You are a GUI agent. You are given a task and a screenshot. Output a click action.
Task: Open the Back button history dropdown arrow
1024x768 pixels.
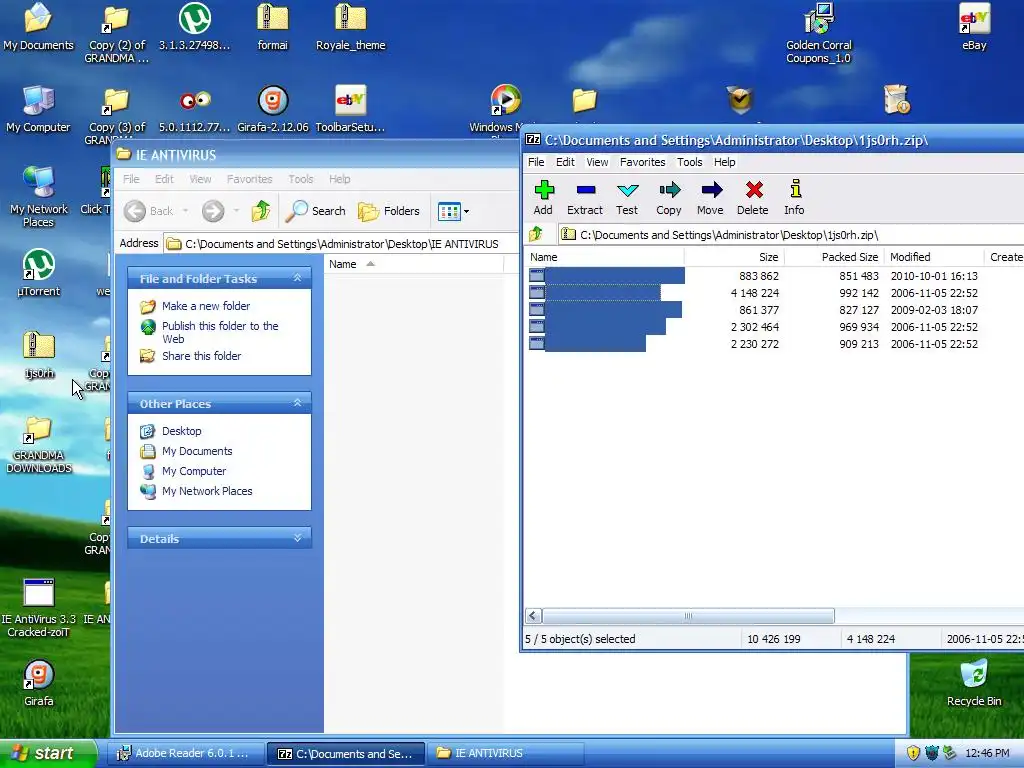pos(185,211)
